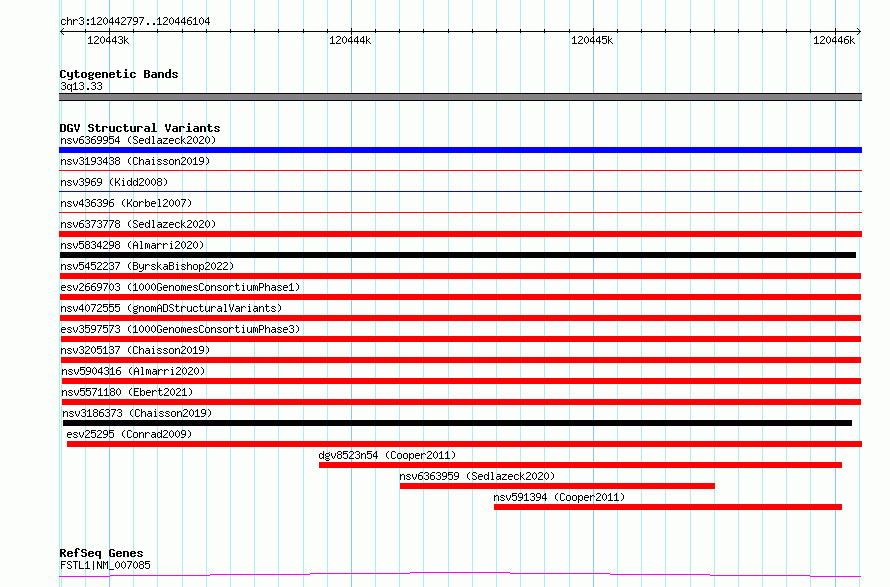The width and height of the screenshot is (890, 587).
Task: Select the black nsv5834298 variant bar
Action: point(457,255)
